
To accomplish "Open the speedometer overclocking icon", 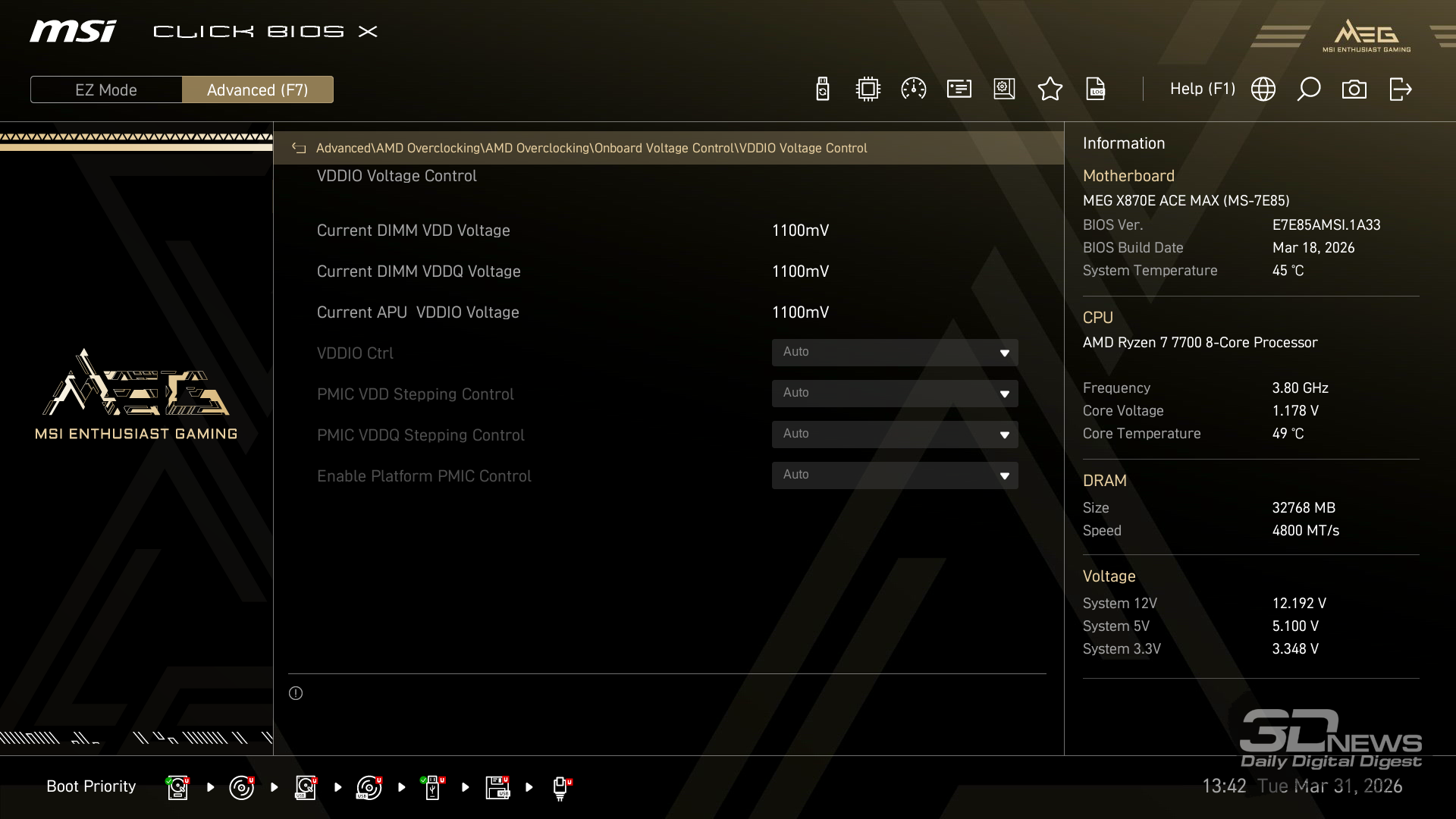I will tap(913, 89).
